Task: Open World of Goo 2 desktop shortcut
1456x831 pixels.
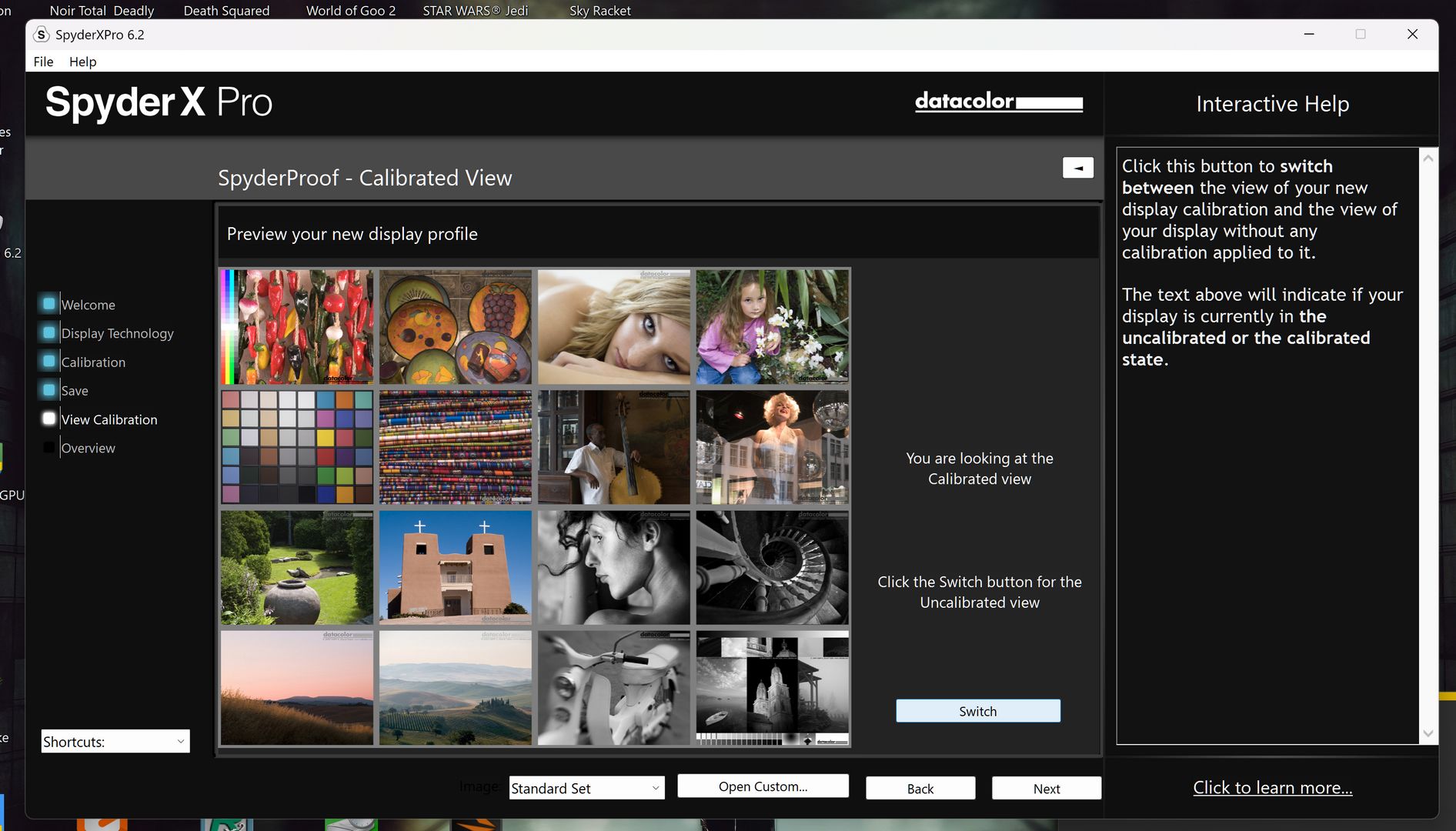Action: (351, 11)
